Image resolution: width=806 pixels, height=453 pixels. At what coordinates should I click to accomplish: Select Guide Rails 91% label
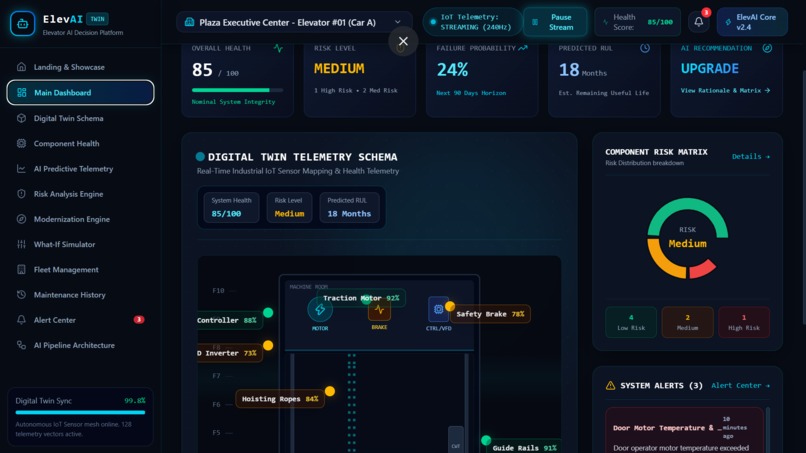[x=524, y=448]
